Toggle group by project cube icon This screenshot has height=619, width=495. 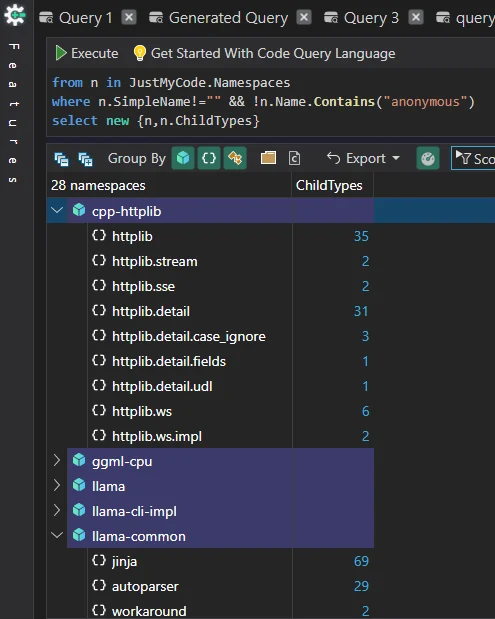[183, 158]
